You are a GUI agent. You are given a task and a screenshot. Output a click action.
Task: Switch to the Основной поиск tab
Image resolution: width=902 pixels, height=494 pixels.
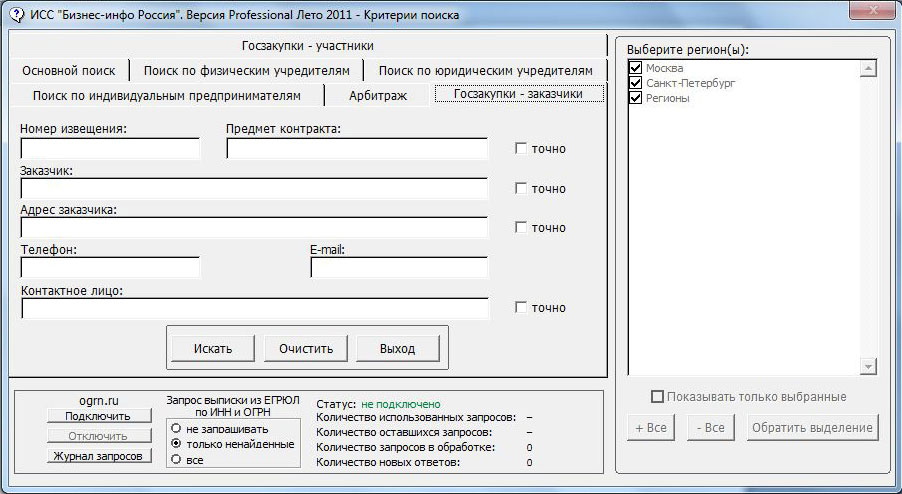click(x=69, y=70)
